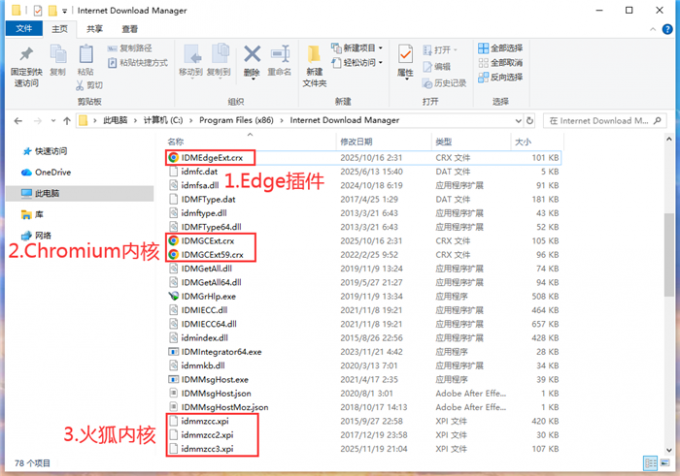Switch to the Share (共享) tab
Screen dimensions: 680x476
[x=95, y=29]
